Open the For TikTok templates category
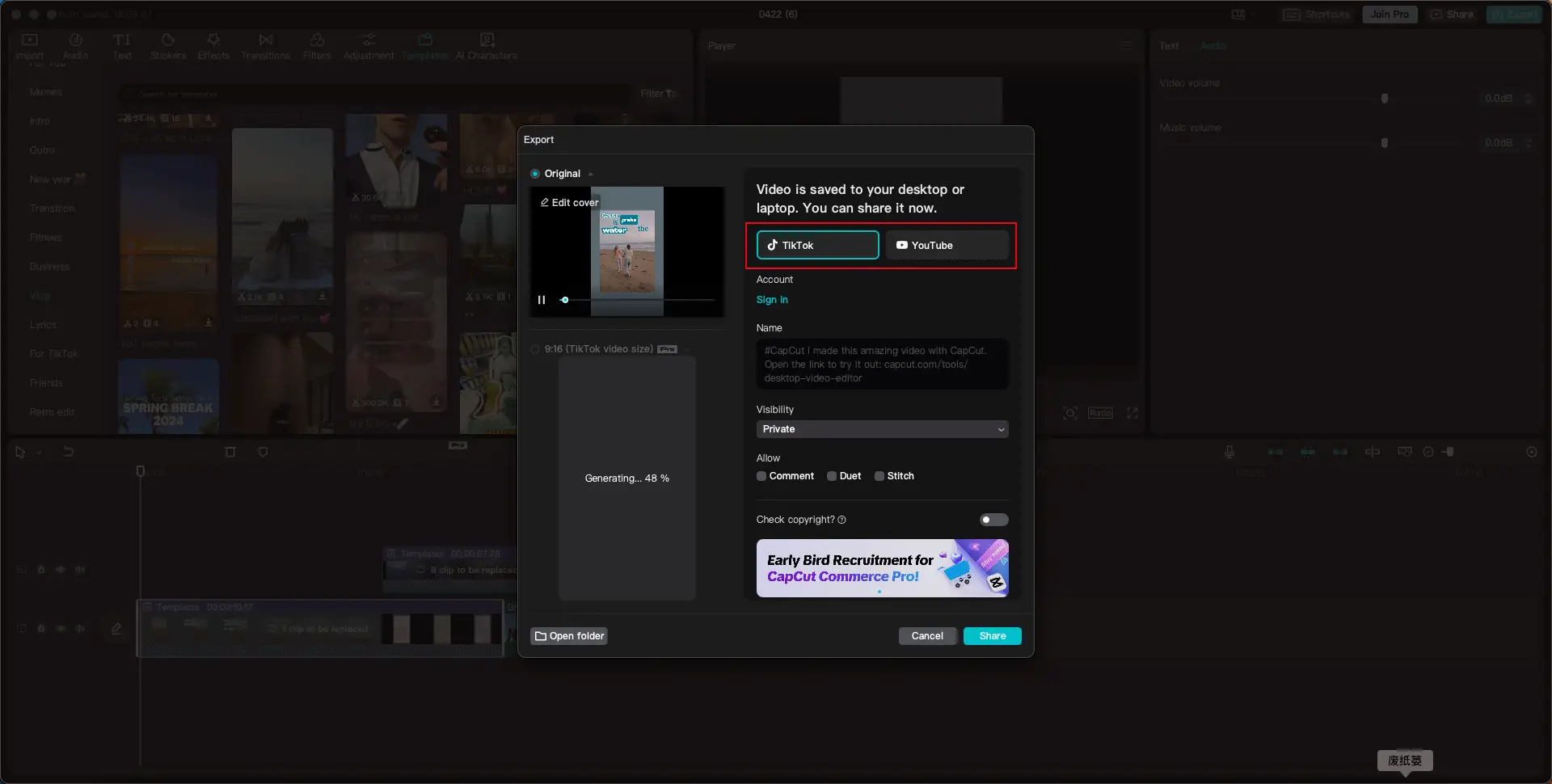1552x784 pixels. pos(56,353)
